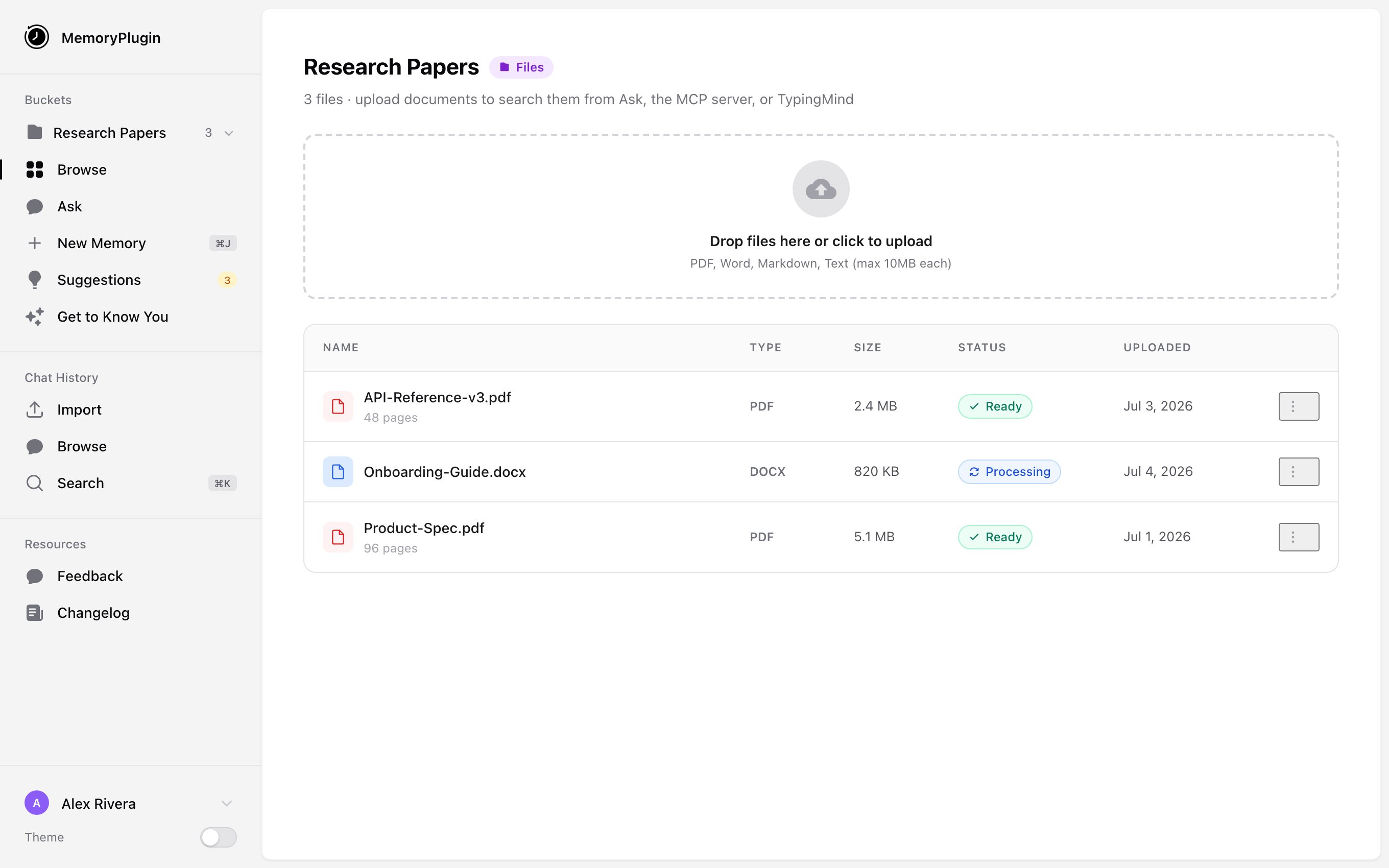
Task: Toggle the Theme switch
Action: [218, 837]
